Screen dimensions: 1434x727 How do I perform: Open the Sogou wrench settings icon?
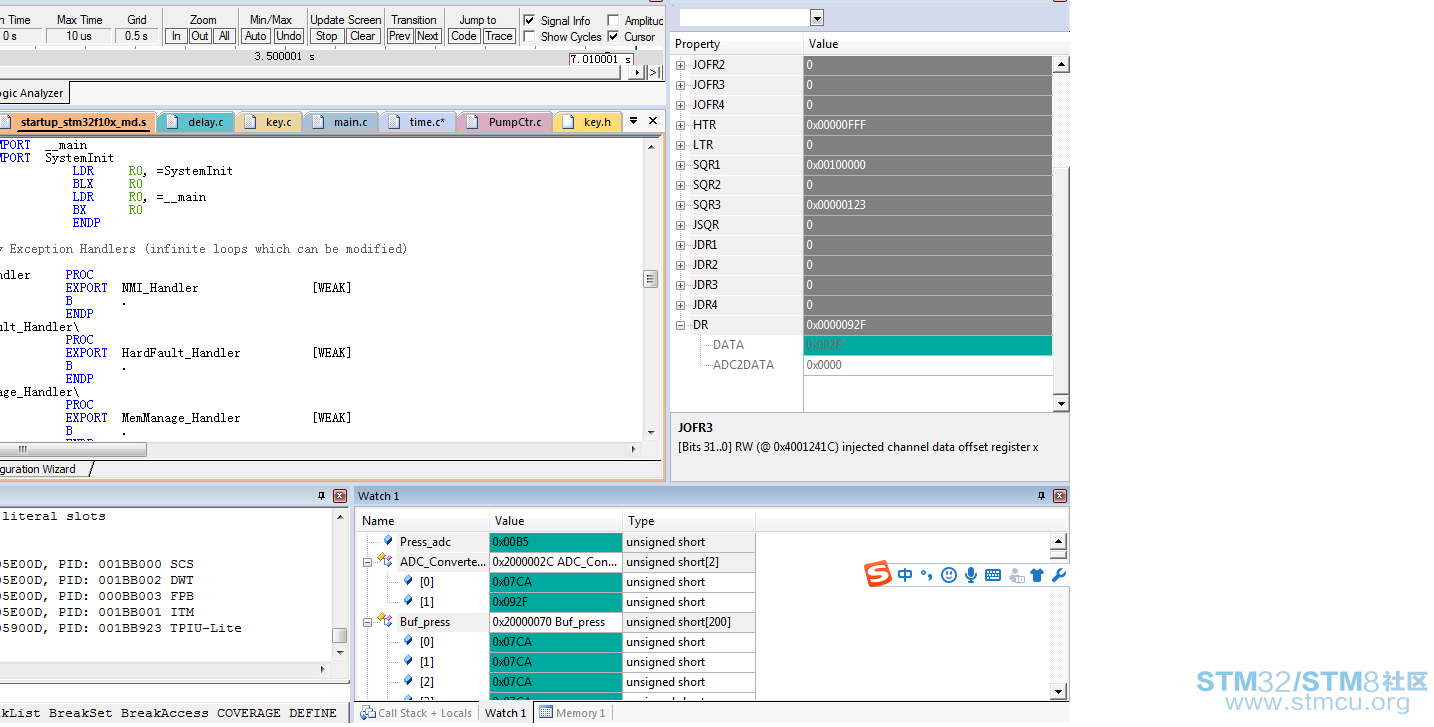1059,575
